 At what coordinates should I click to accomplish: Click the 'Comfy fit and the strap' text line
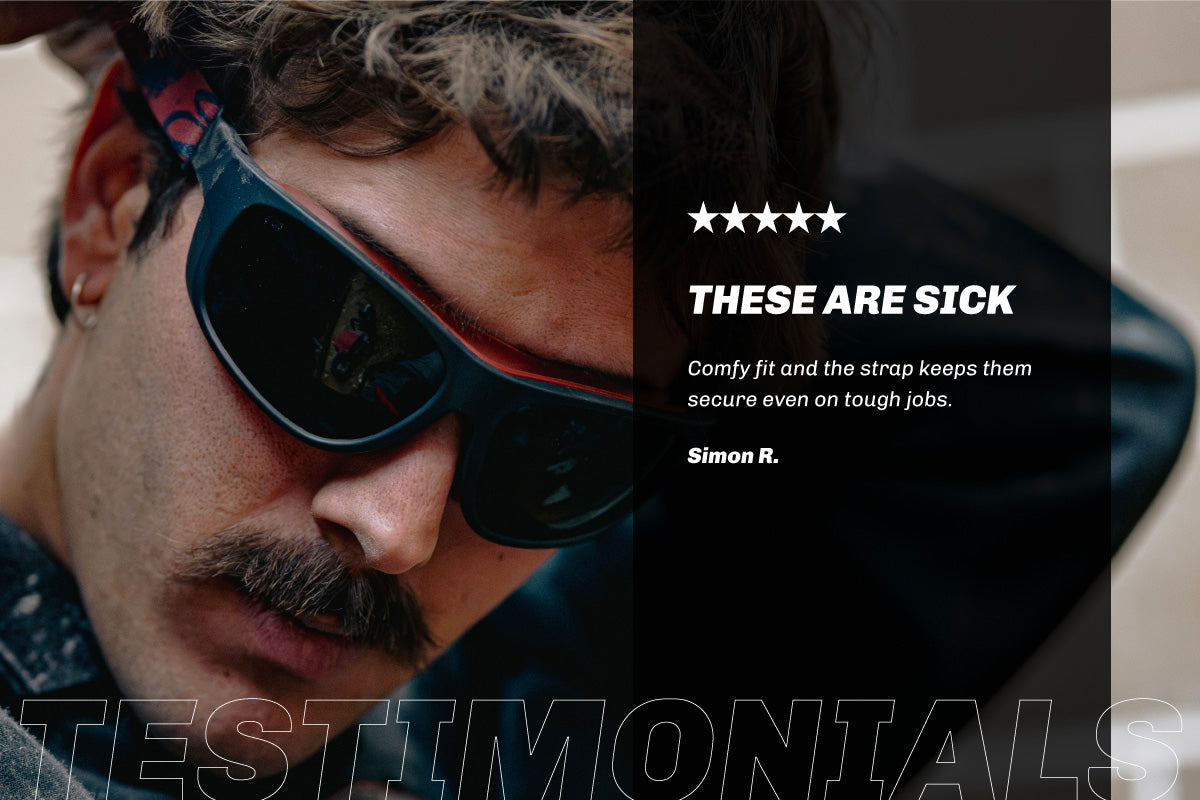860,369
